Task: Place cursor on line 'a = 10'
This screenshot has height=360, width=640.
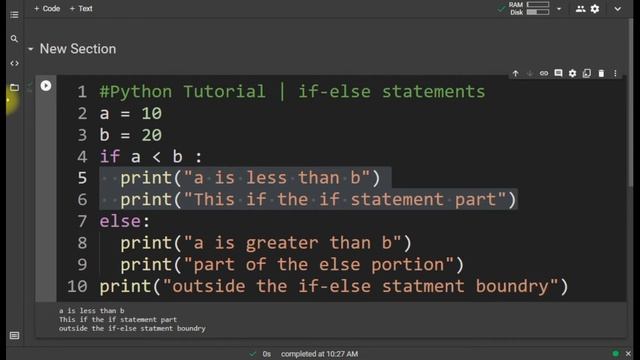Action: point(131,113)
